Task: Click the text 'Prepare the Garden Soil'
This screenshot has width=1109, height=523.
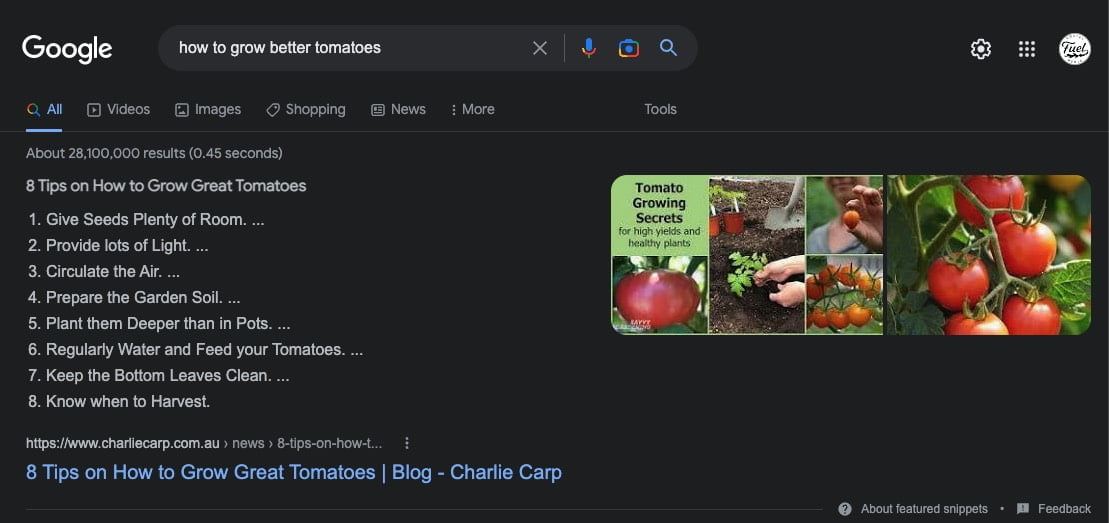Action: [x=134, y=298]
